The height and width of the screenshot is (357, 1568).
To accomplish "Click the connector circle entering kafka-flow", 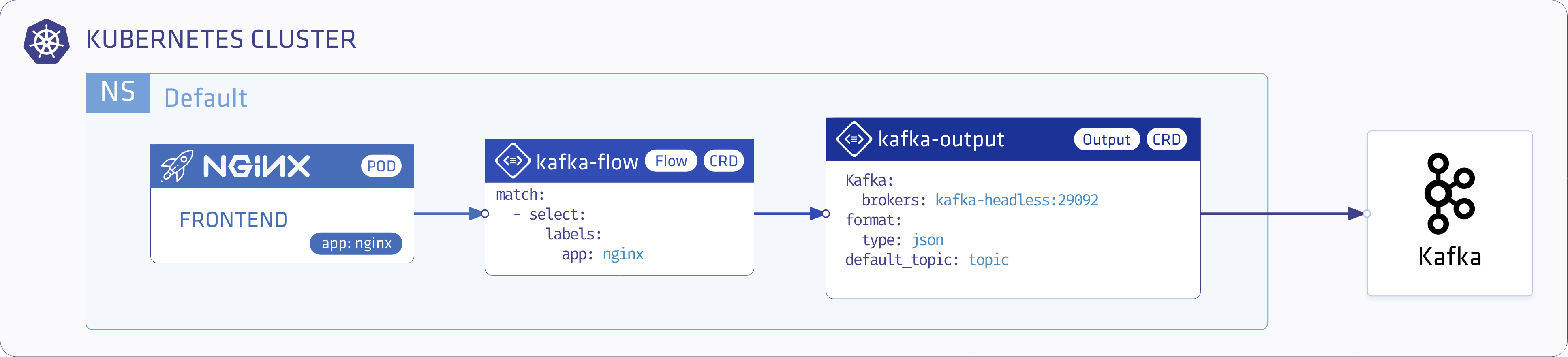I will point(485,214).
